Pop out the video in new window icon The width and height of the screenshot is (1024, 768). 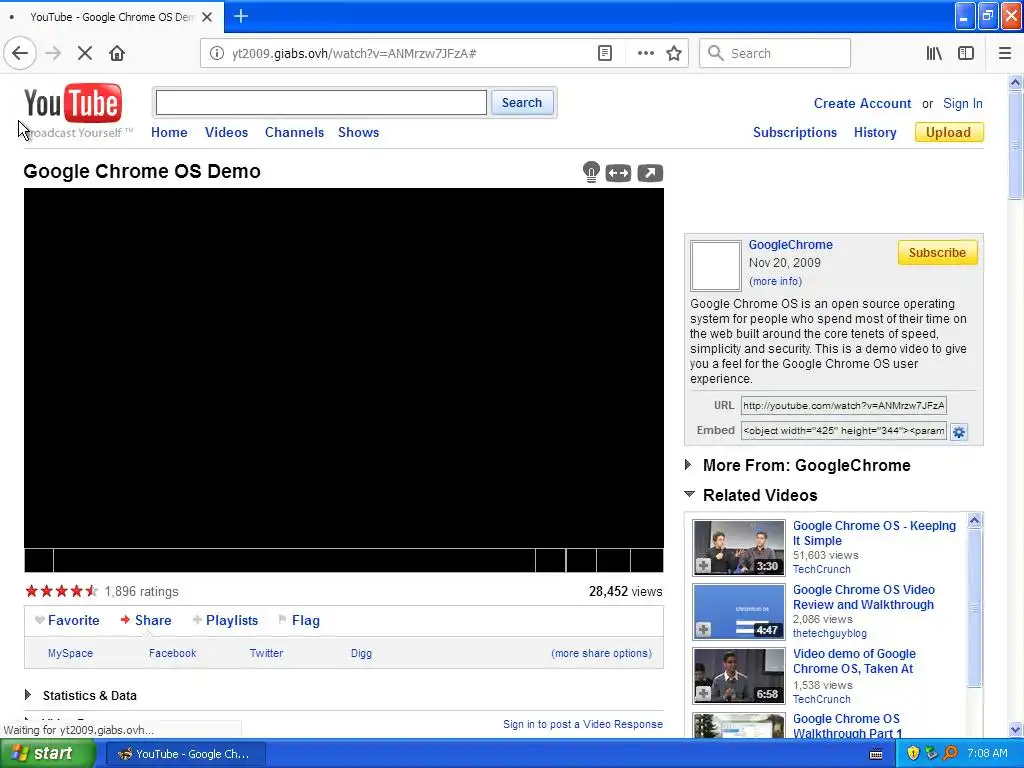click(x=650, y=173)
